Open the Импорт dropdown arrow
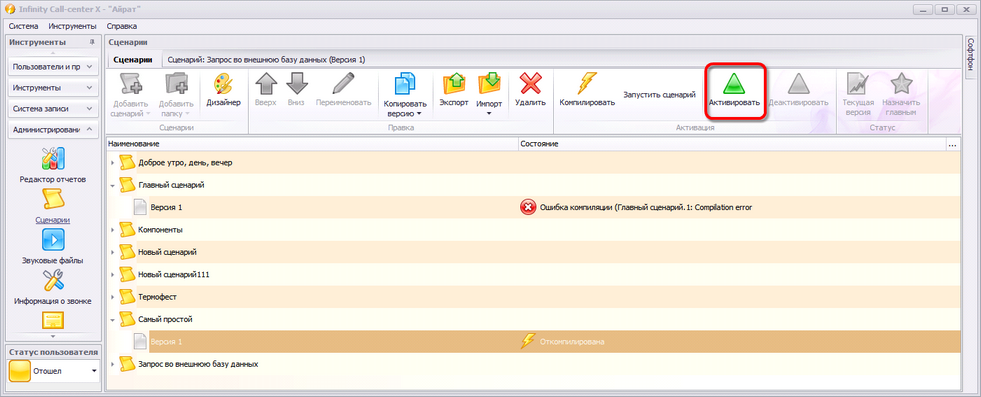 tap(489, 113)
